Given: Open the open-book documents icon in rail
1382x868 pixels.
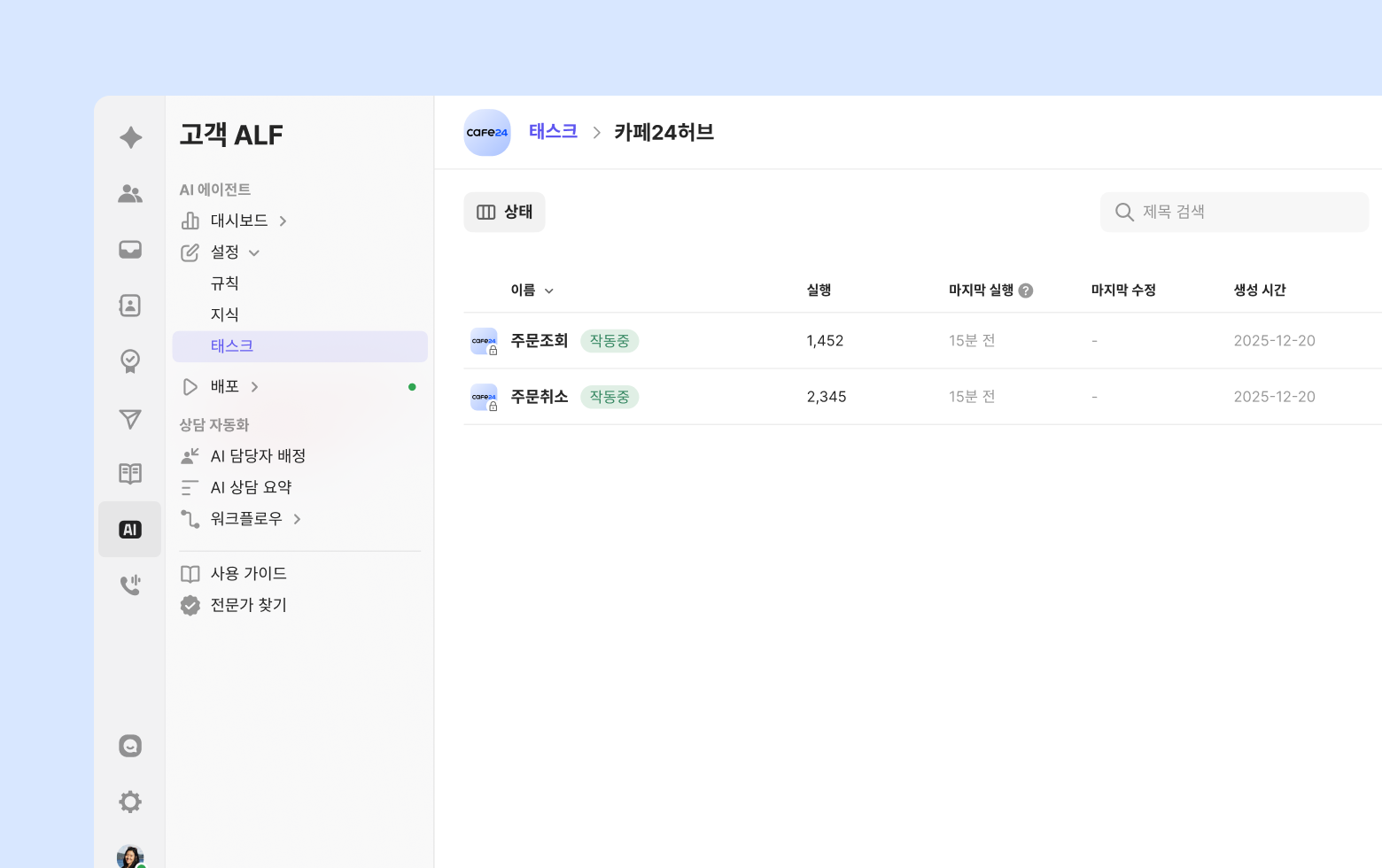Looking at the screenshot, I should 130,474.
